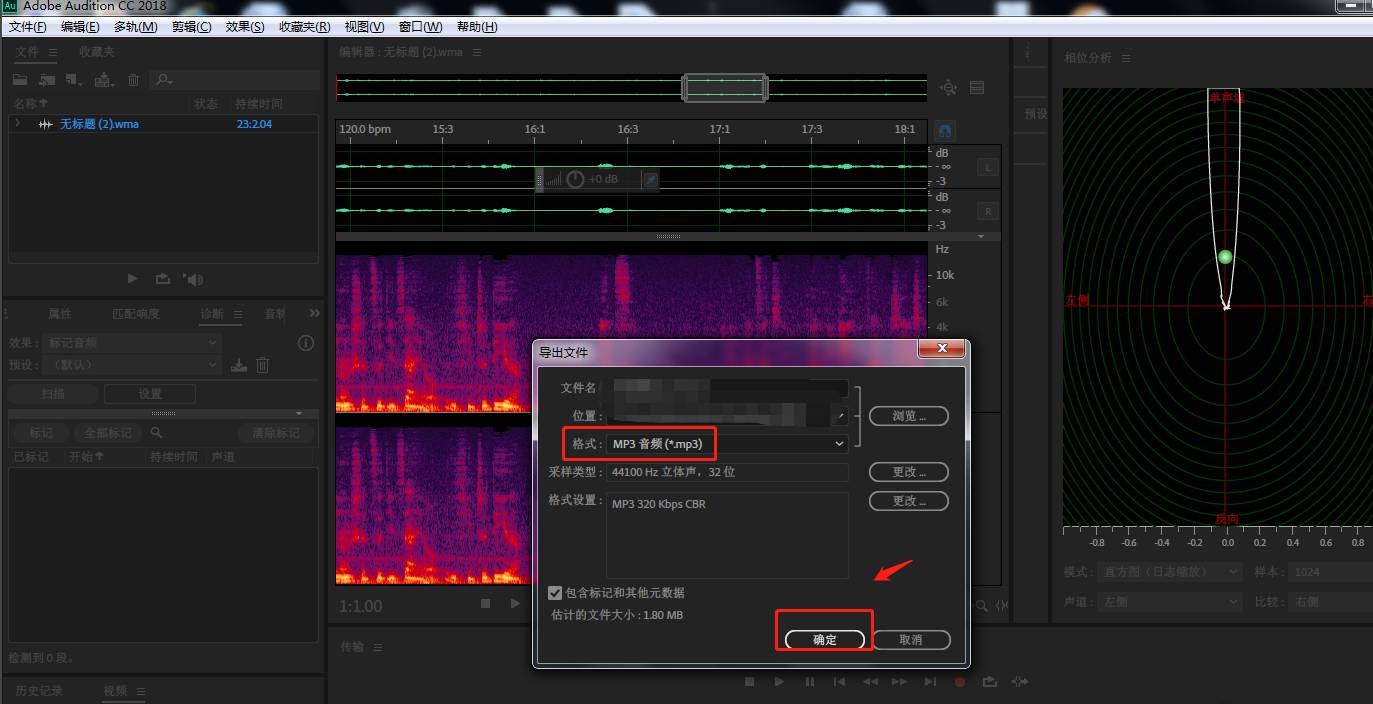This screenshot has width=1373, height=704.
Task: Open the Preset dropdown in Diagnostics panel
Action: point(132,365)
